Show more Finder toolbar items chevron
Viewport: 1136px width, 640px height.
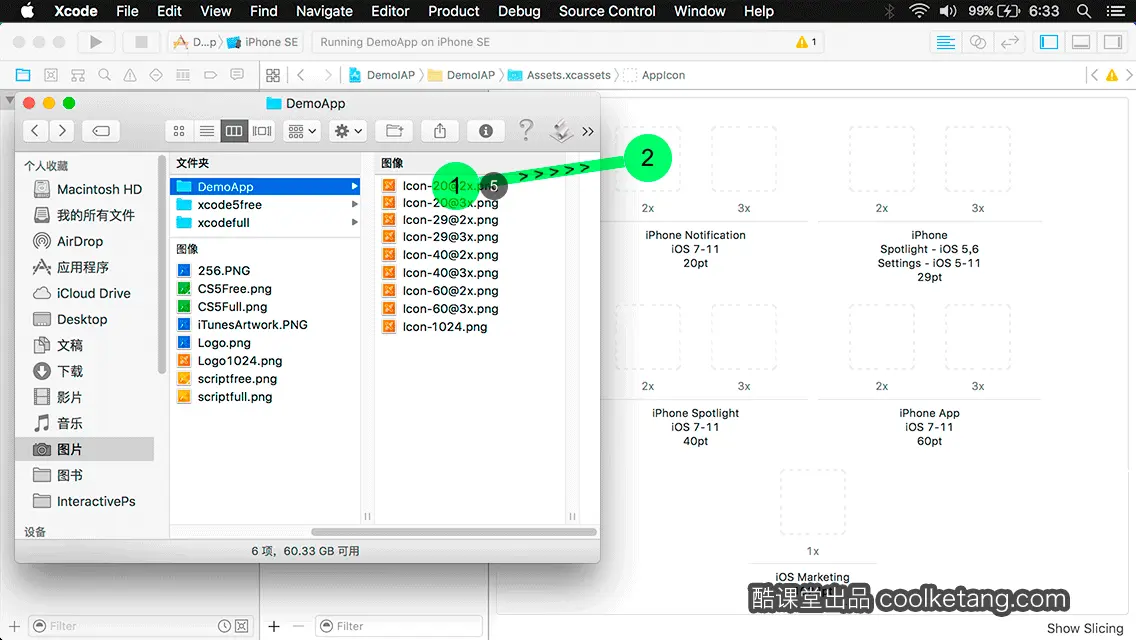588,131
